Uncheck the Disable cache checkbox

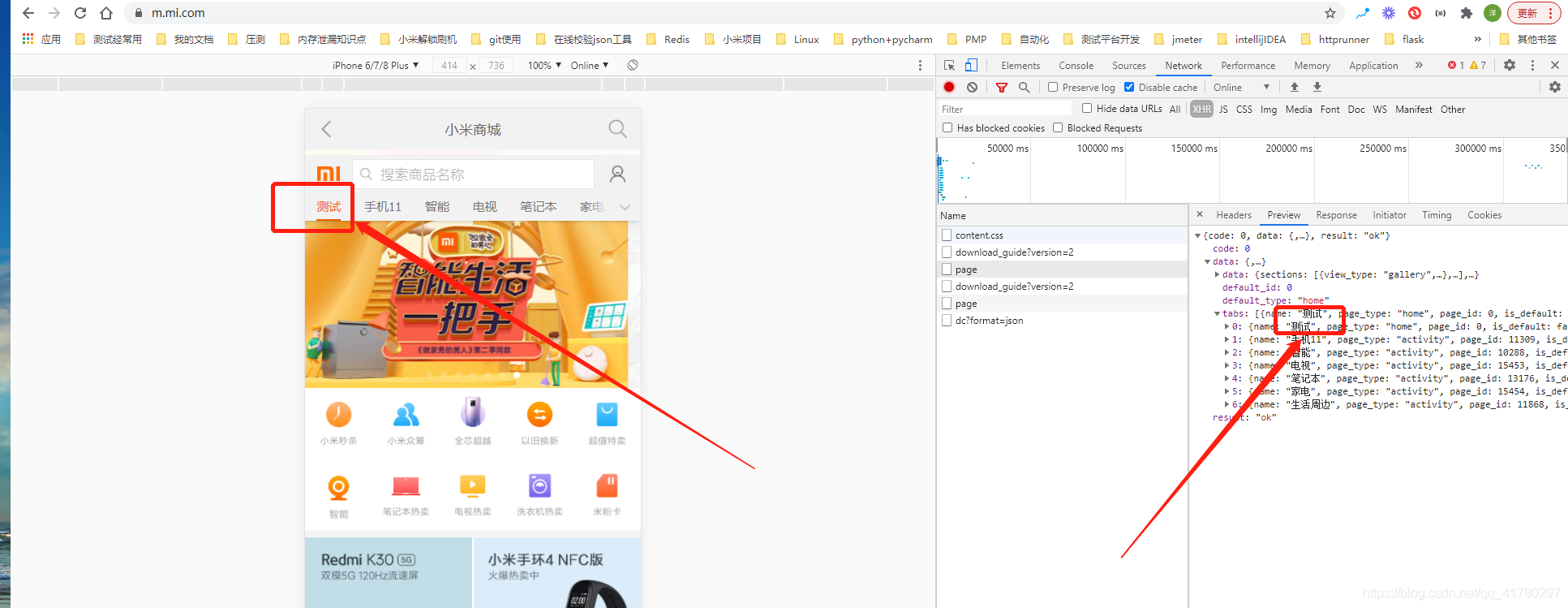[1129, 87]
